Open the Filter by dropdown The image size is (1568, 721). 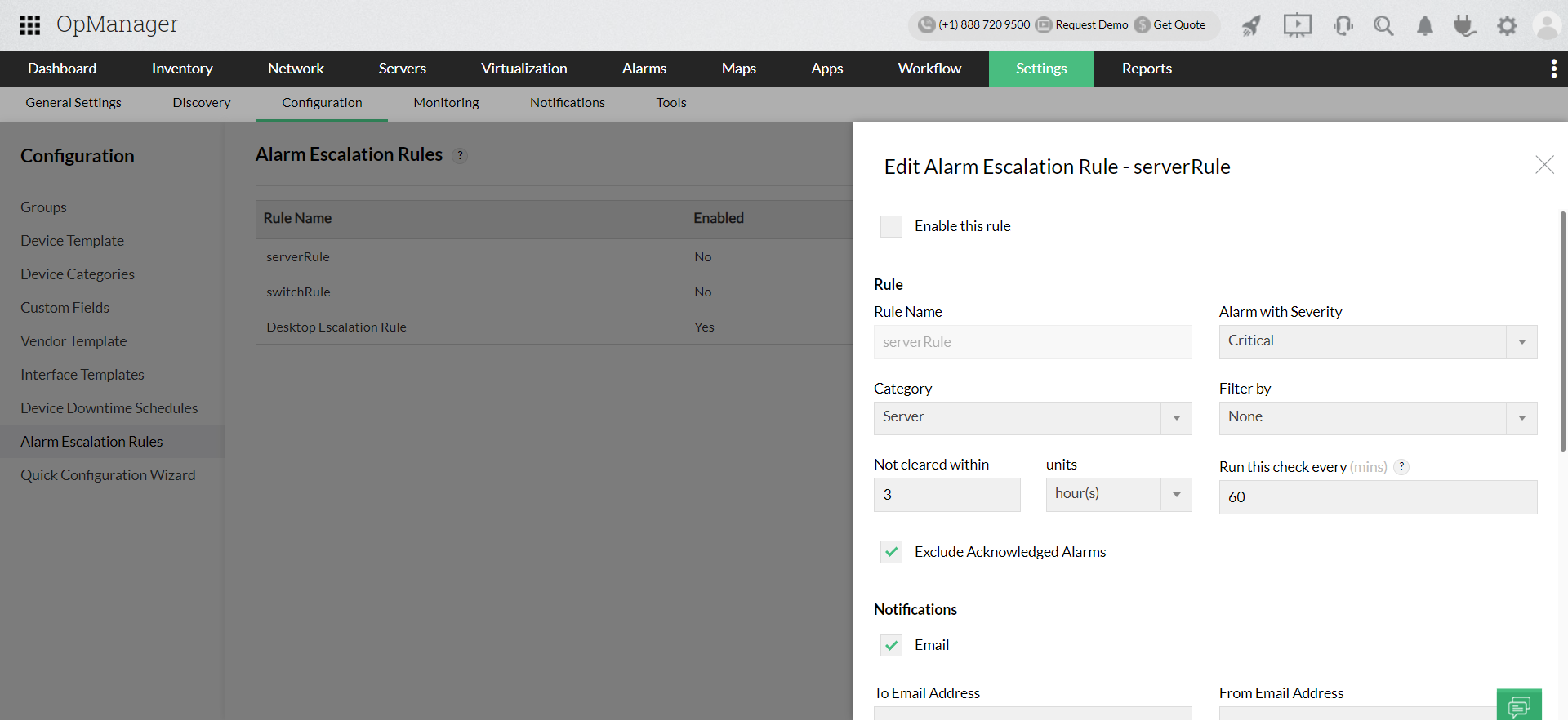tap(1378, 418)
